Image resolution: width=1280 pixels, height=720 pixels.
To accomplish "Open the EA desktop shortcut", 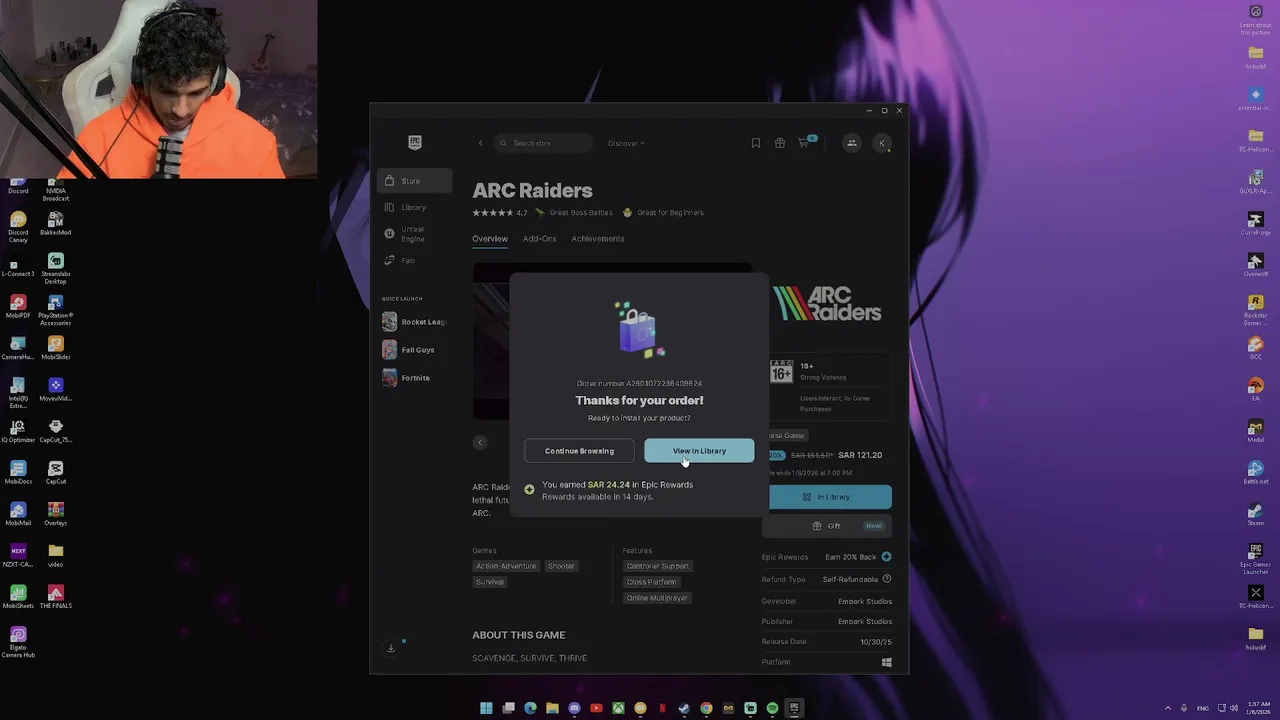I will pos(1256,389).
